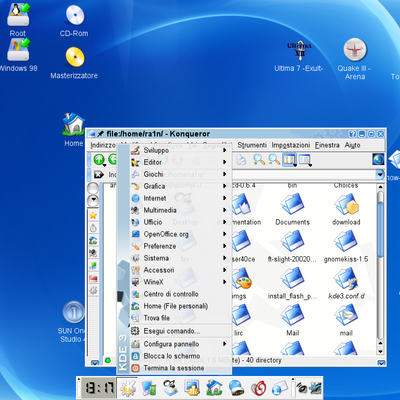Click the house icon in the panel
This screenshot has height=400, width=400.
214,388
